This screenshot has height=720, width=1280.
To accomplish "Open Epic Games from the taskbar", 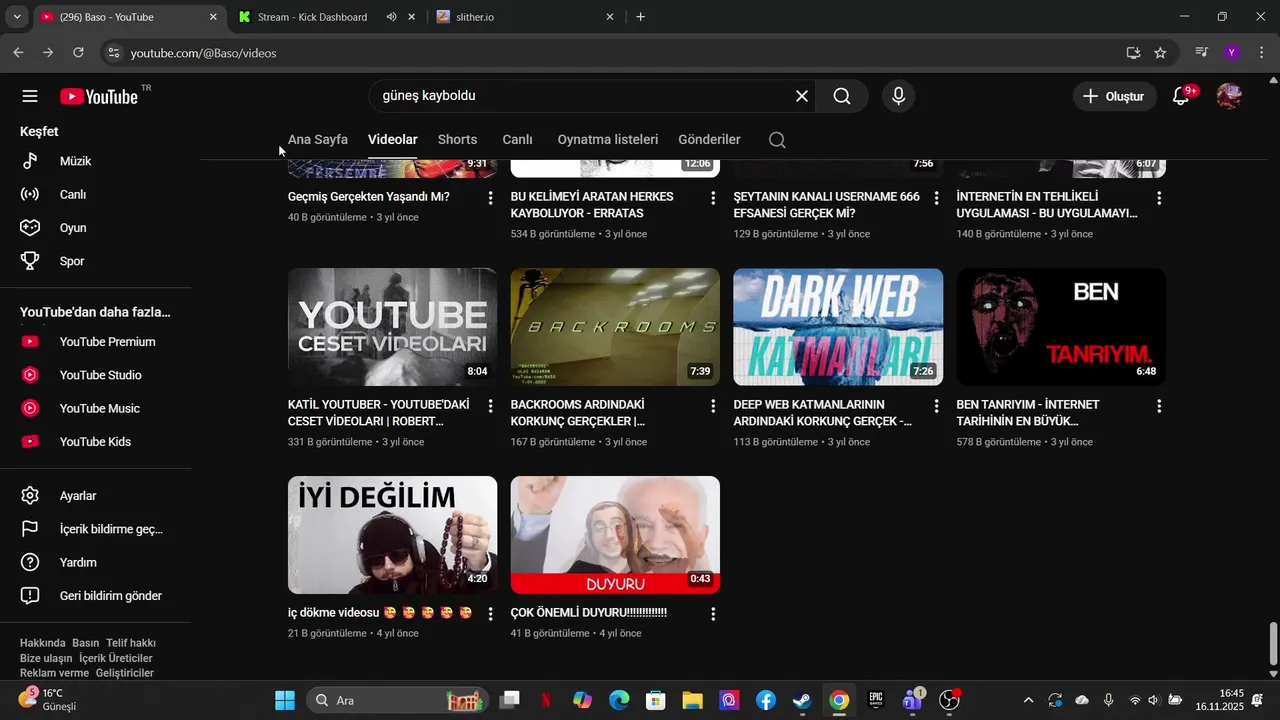I will click(876, 700).
